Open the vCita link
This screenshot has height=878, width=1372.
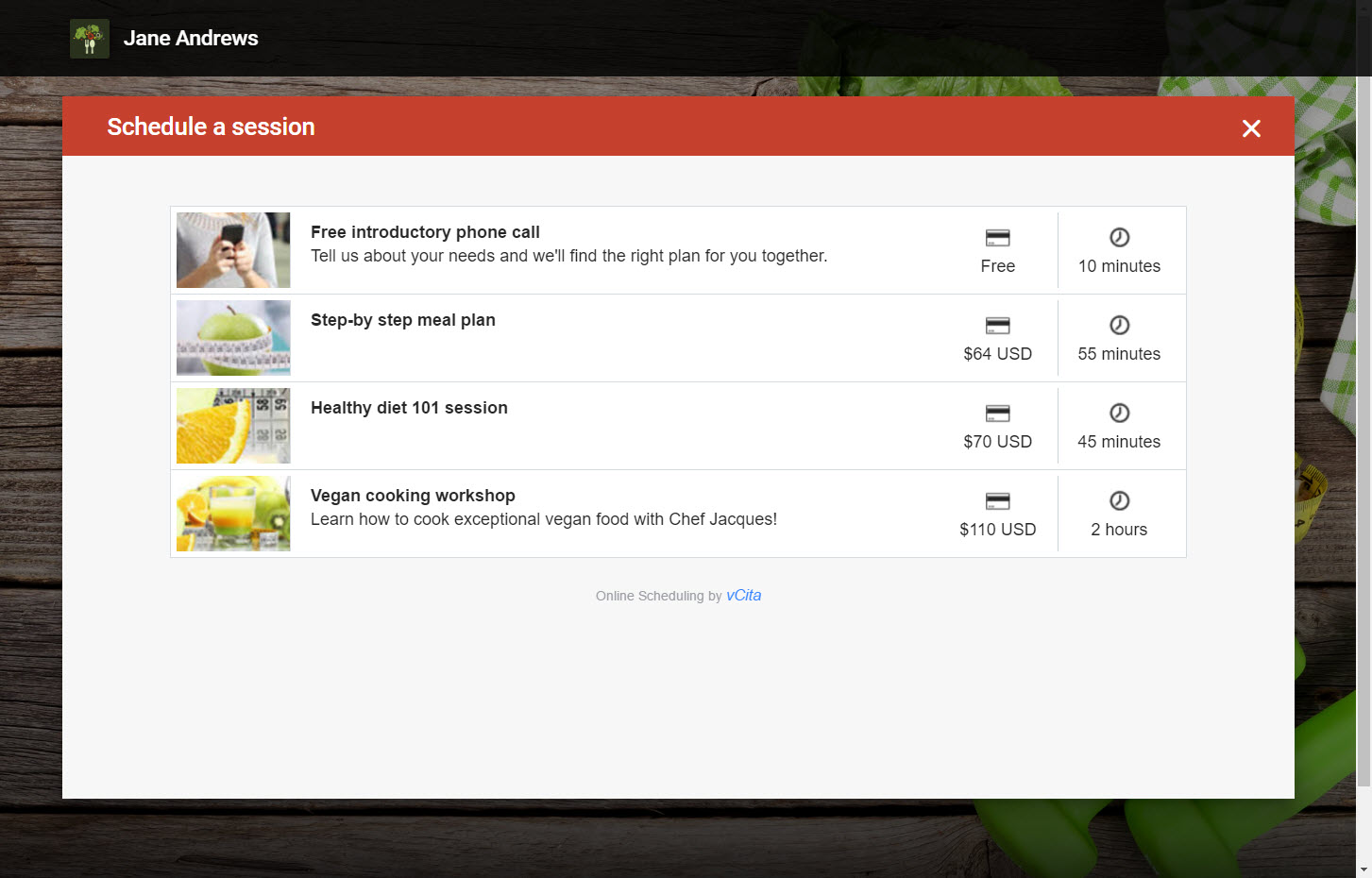(743, 596)
